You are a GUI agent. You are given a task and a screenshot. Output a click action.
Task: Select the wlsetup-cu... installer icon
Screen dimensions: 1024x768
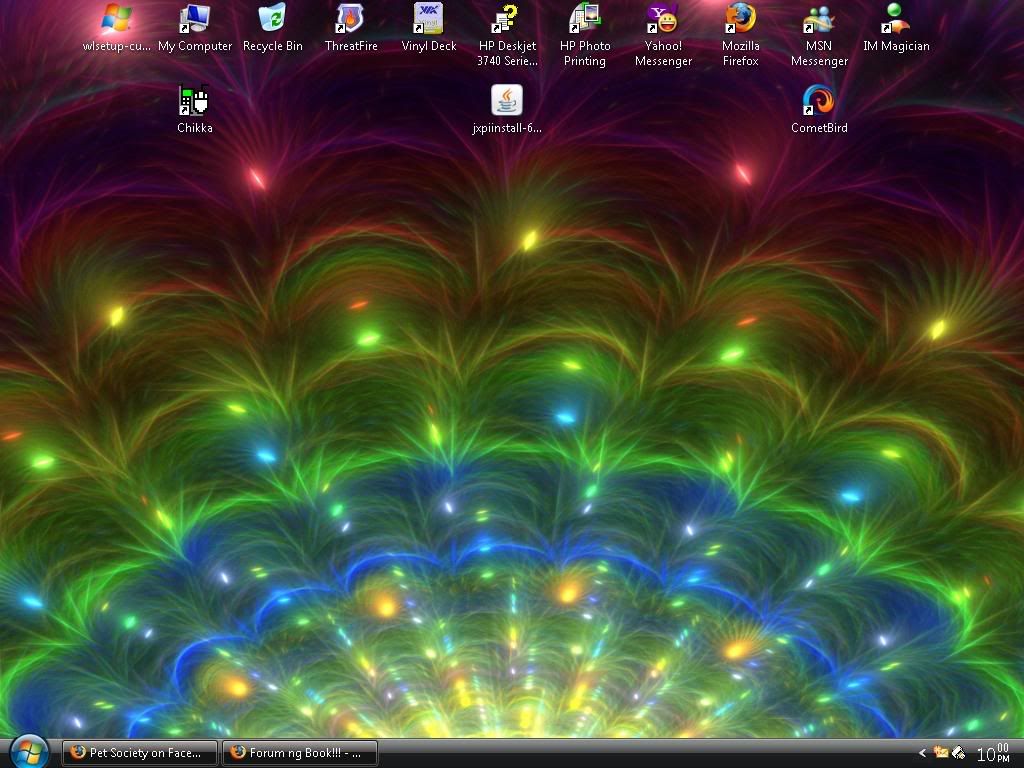[x=116, y=27]
